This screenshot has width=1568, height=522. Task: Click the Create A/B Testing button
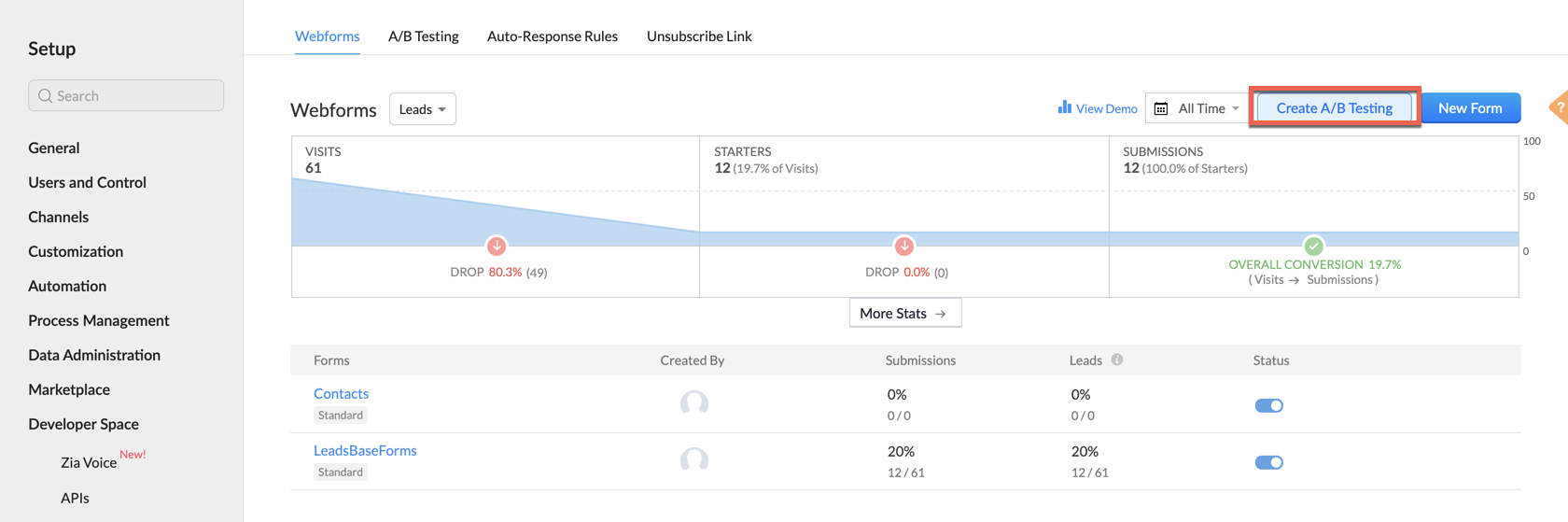[x=1334, y=108]
